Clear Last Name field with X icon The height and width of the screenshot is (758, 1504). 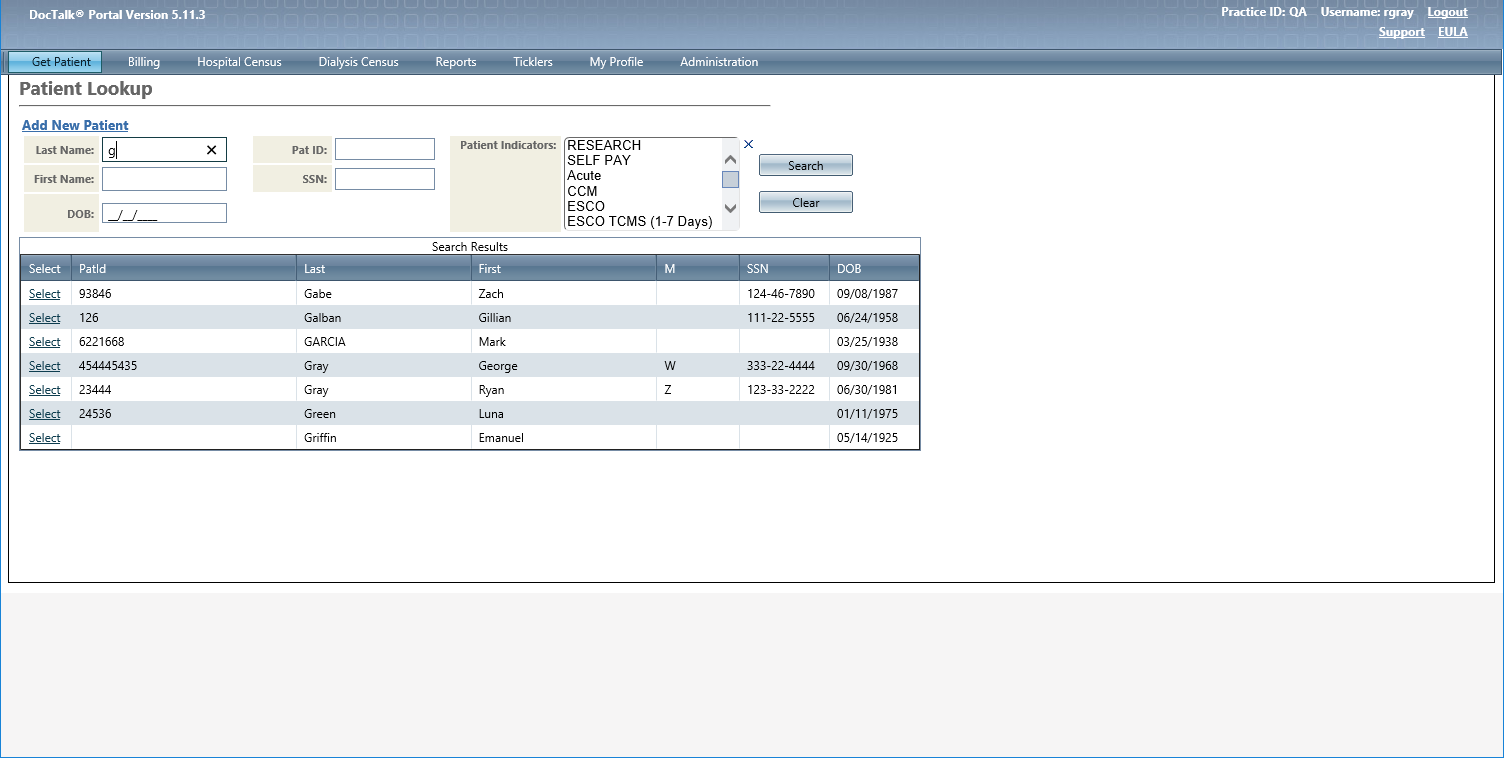(211, 150)
